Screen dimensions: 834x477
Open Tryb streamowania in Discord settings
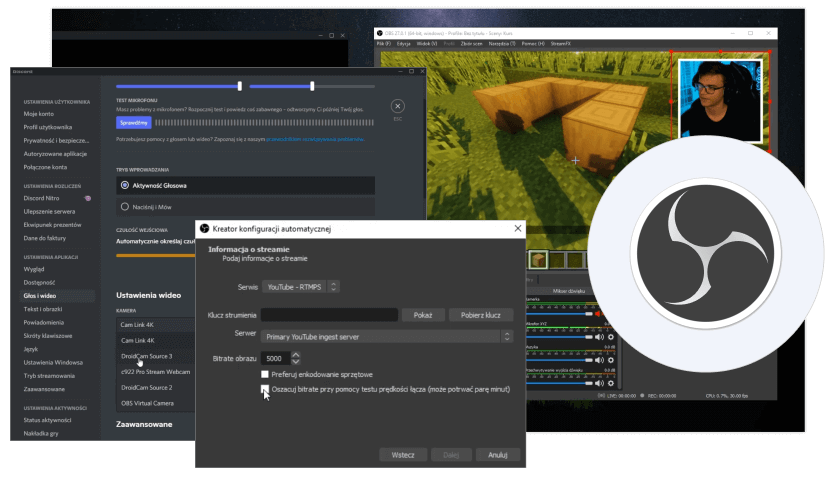pyautogui.click(x=49, y=376)
